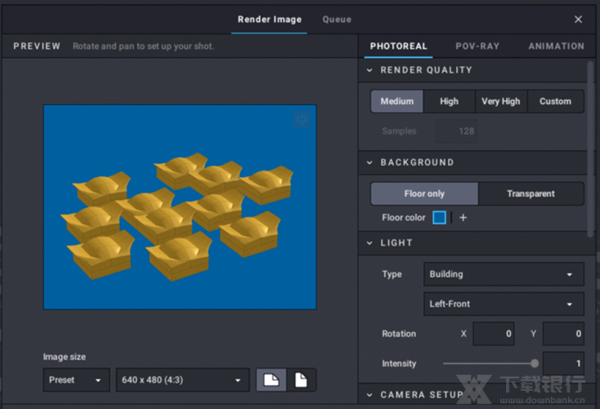Open the 640 x 480 resolution dropdown
Viewport: 600px width, 409px height.
coord(182,380)
